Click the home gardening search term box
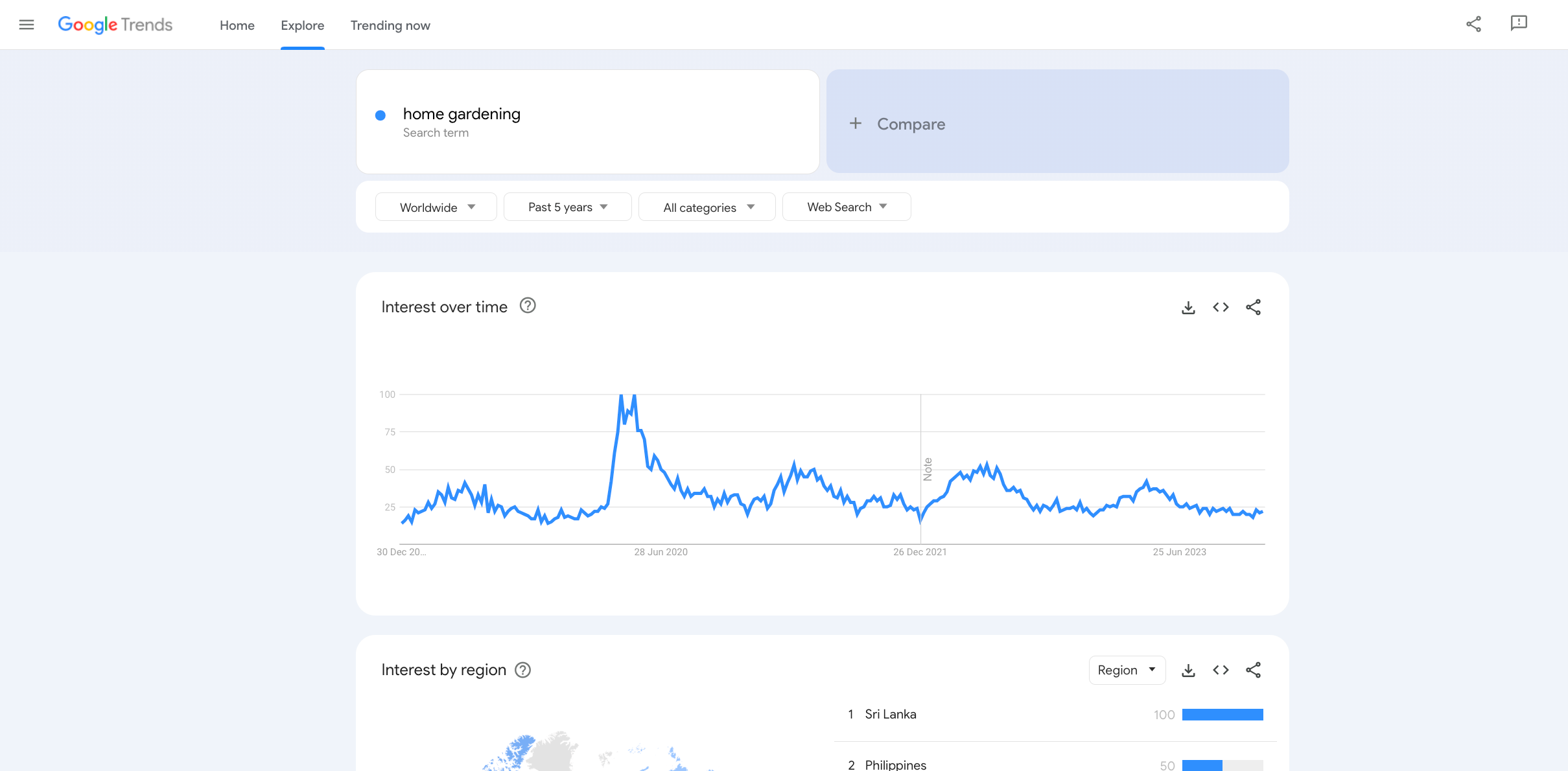Image resolution: width=1568 pixels, height=771 pixels. [587, 122]
